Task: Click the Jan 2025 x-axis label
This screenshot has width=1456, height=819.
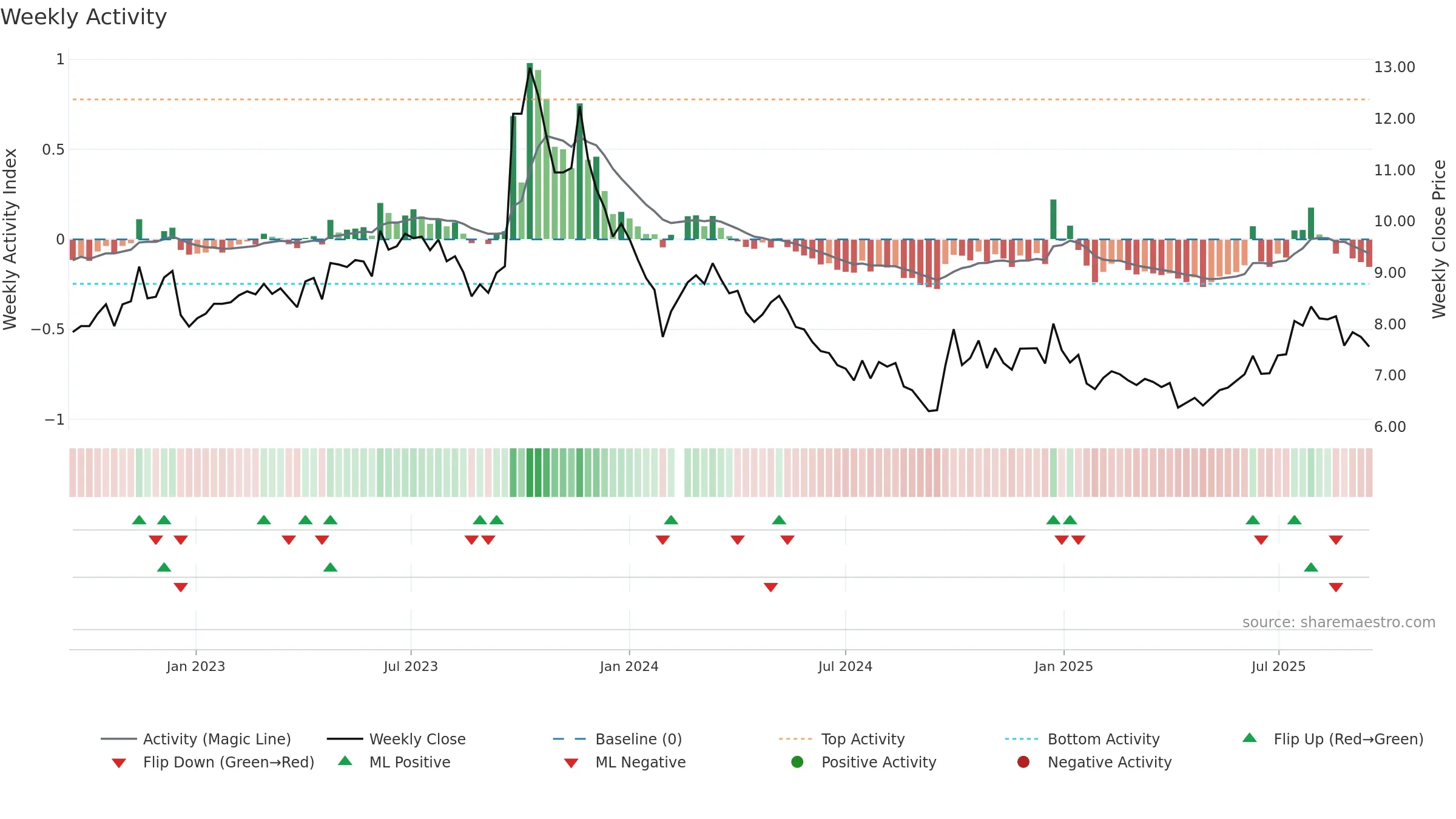Action: 1063,666
